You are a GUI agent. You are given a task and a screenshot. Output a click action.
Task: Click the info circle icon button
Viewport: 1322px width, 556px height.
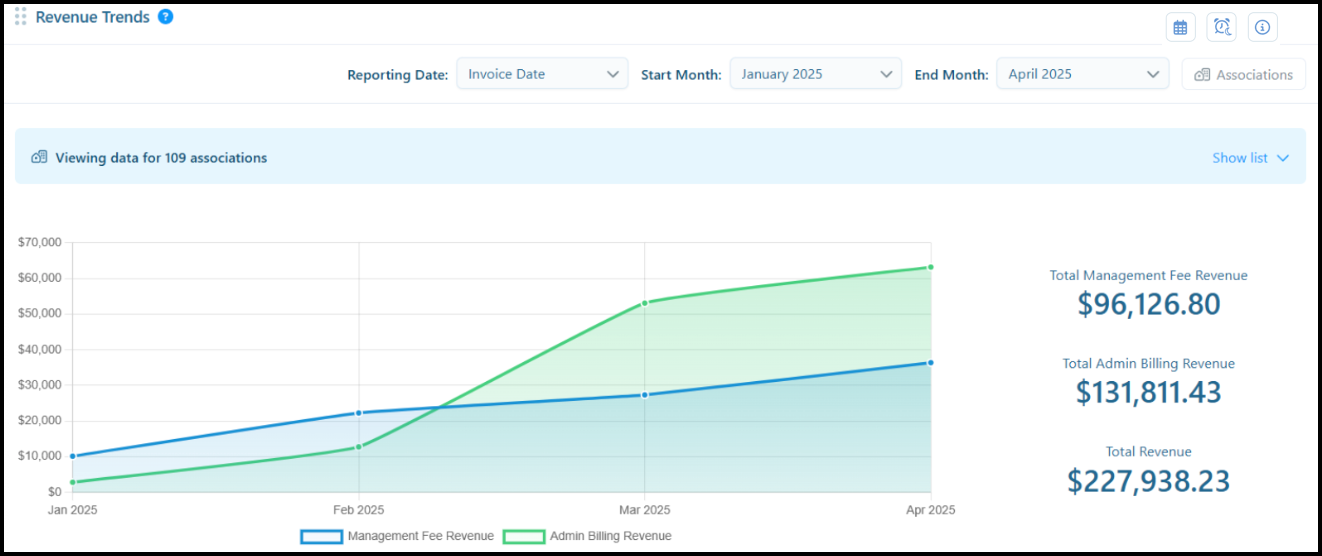(x=1262, y=27)
